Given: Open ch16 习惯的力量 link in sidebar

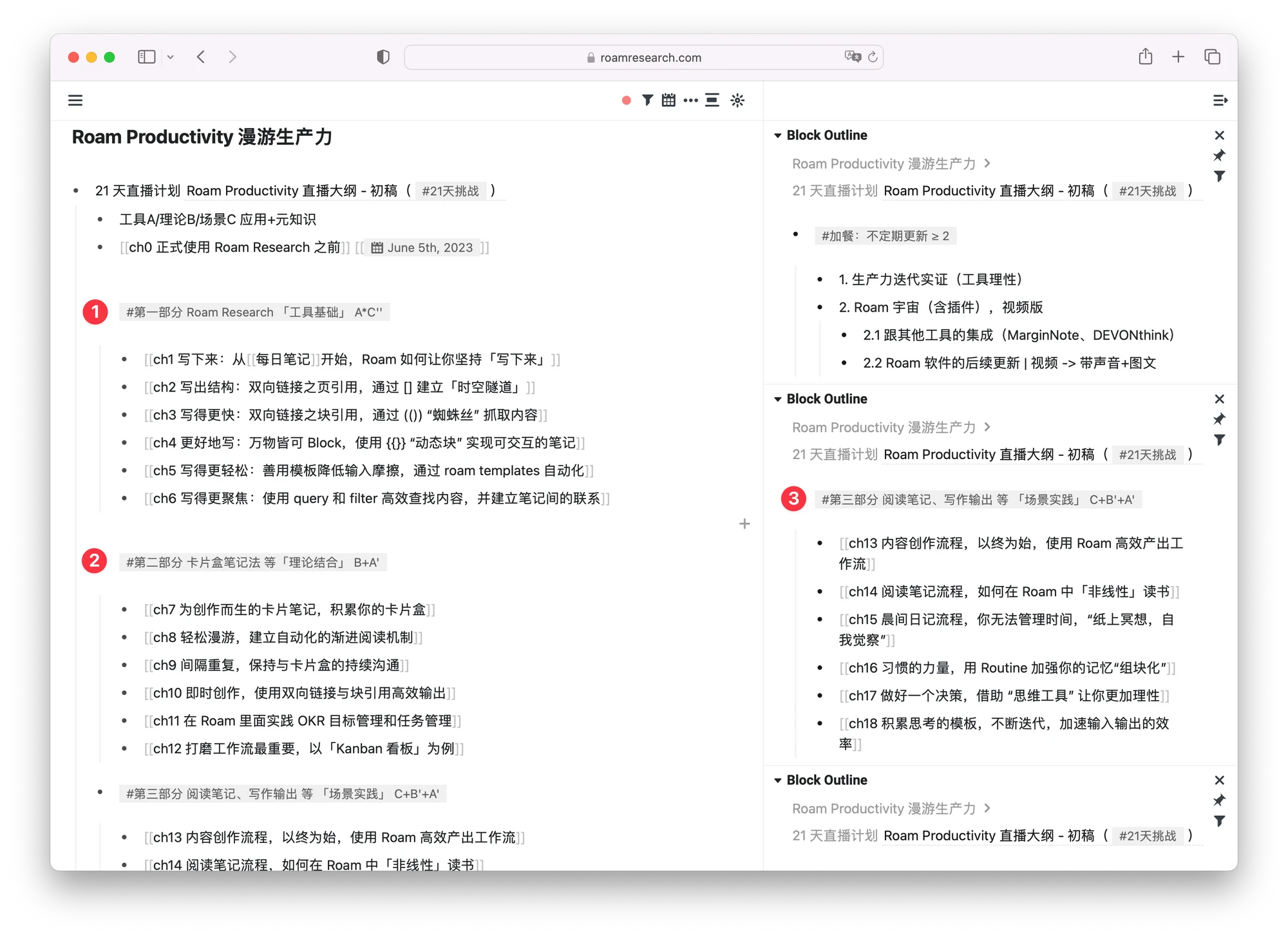Looking at the screenshot, I should coord(1008,668).
